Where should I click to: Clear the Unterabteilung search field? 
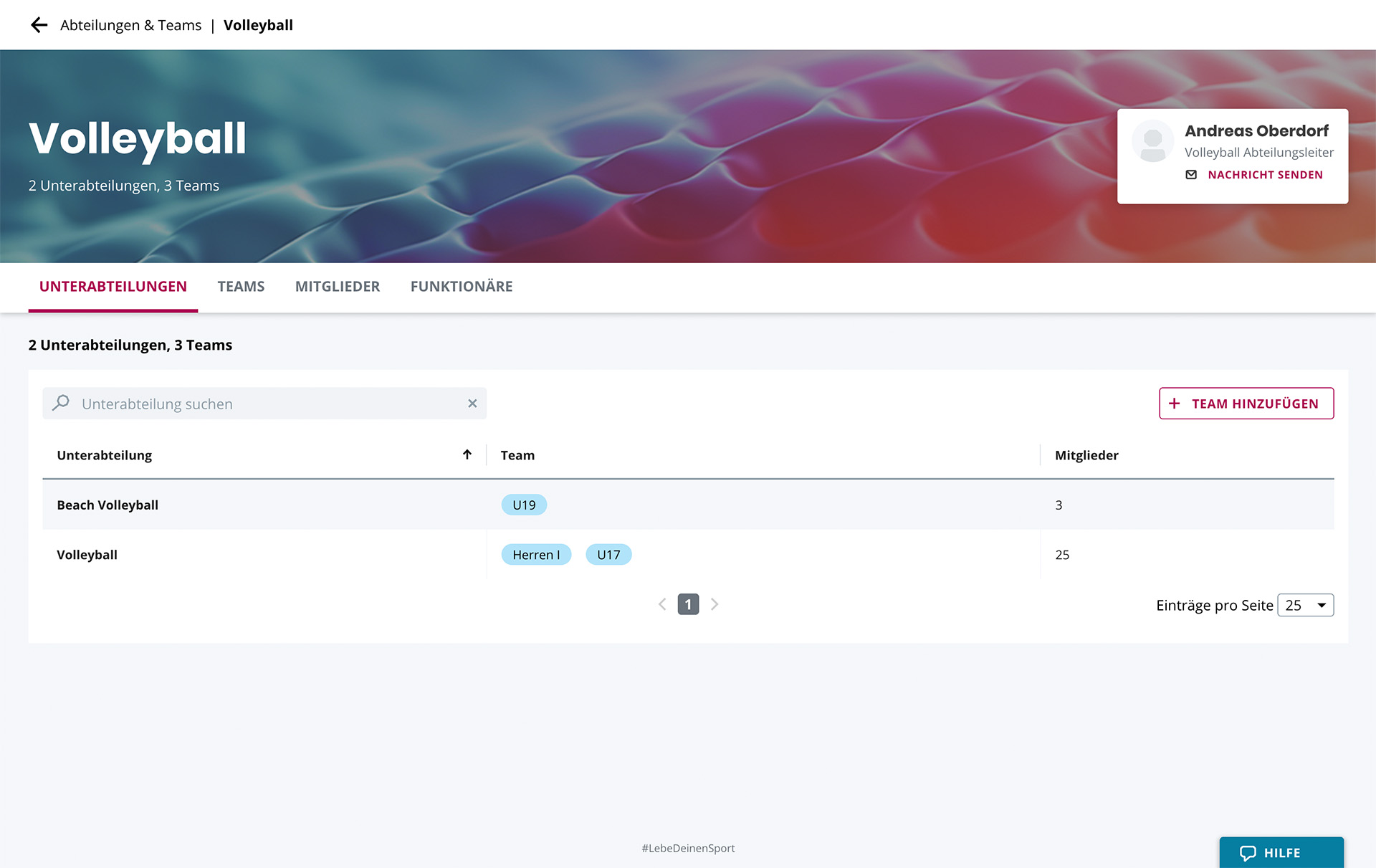(472, 404)
